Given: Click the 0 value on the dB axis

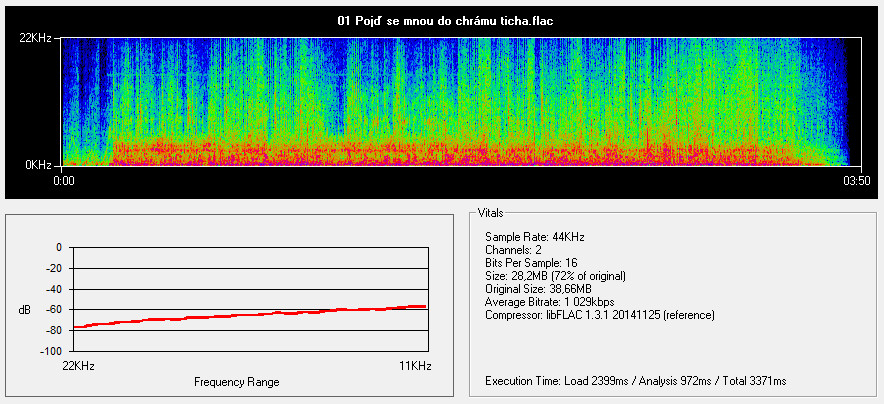Looking at the screenshot, I should tap(59, 247).
